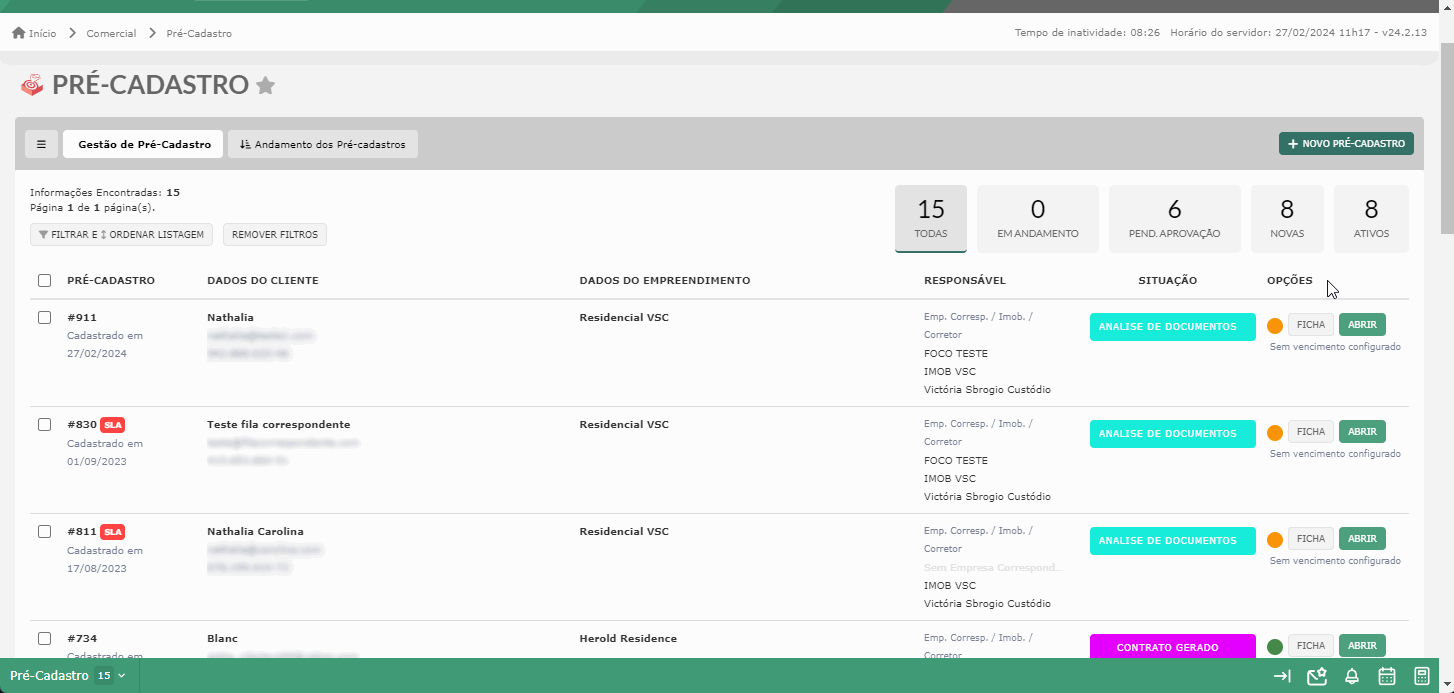Check the box for pré-cadastro #734
The height and width of the screenshot is (693, 1454).
(x=44, y=638)
